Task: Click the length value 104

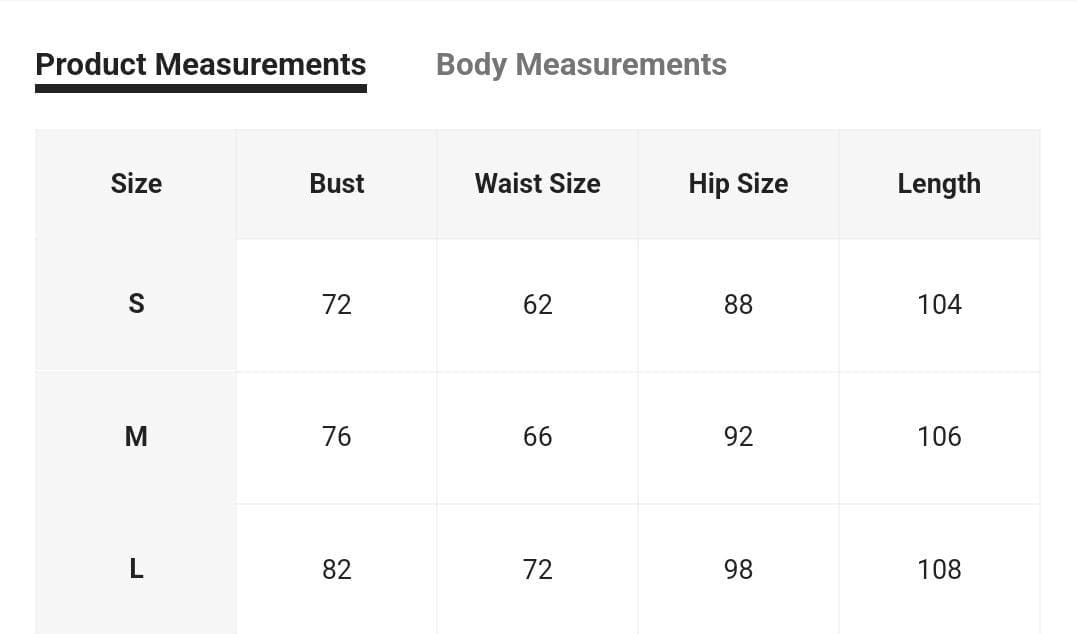Action: point(939,304)
